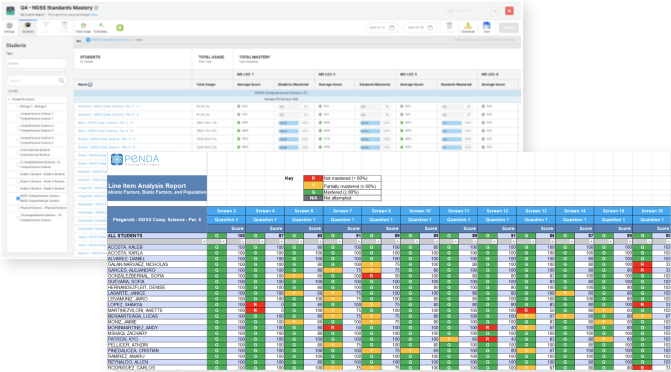Open the Filters funnel tab

click(x=46, y=27)
